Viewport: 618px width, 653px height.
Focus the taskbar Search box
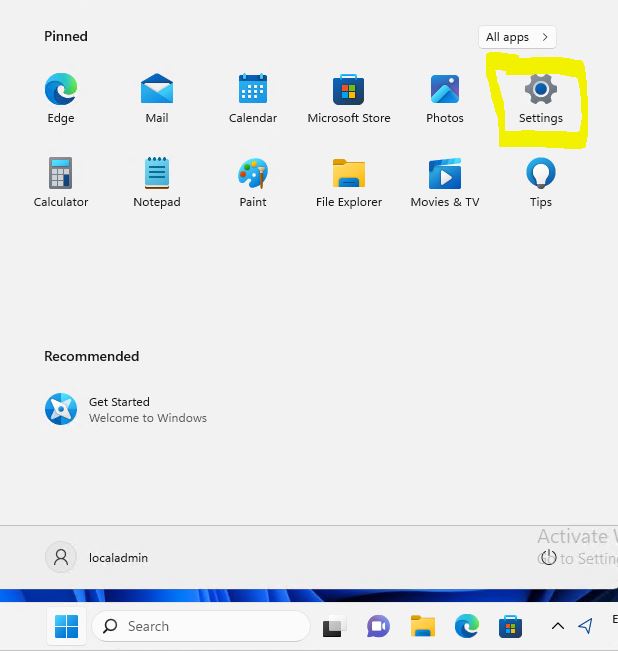pyautogui.click(x=201, y=626)
